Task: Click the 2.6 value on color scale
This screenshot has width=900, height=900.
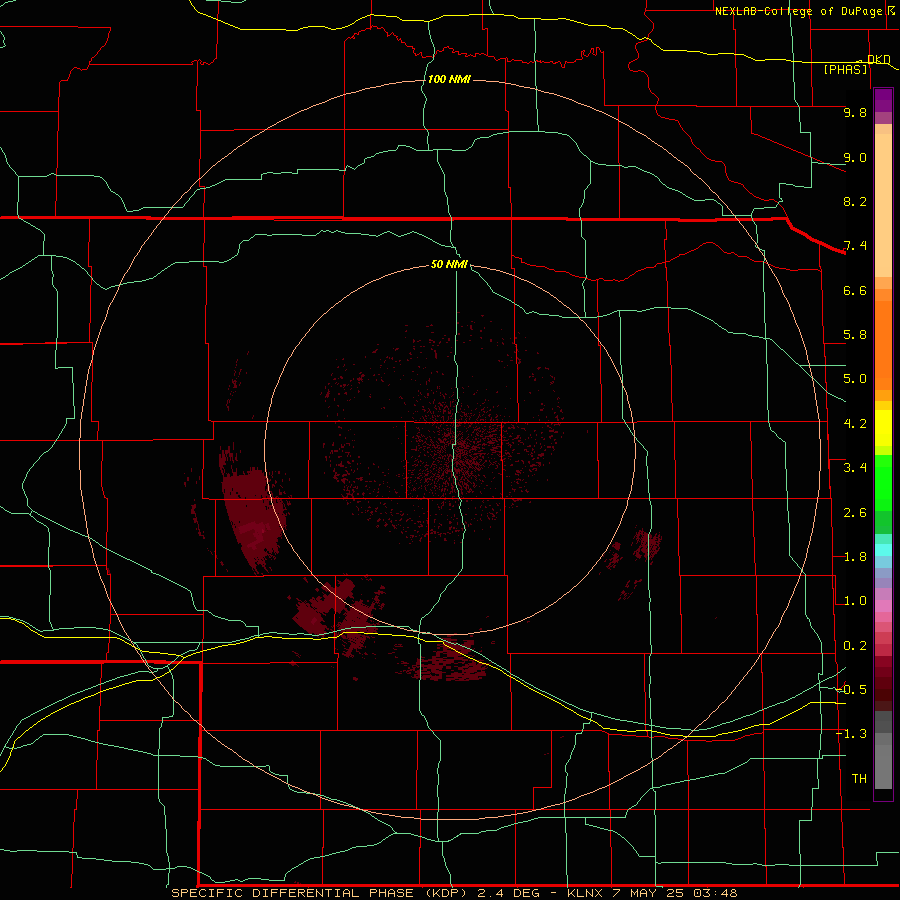Action: pyautogui.click(x=855, y=513)
